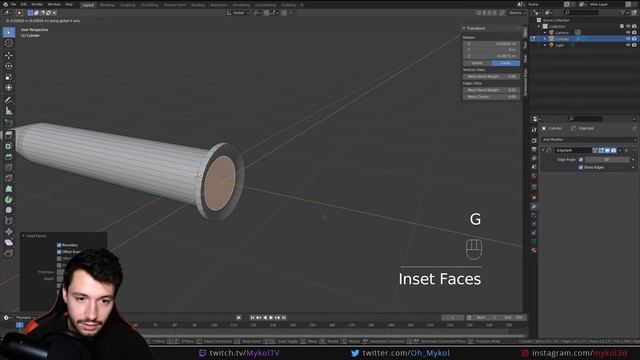Select the Measure ruler tool
The height and width of the screenshot is (360, 640).
(x=9, y=111)
